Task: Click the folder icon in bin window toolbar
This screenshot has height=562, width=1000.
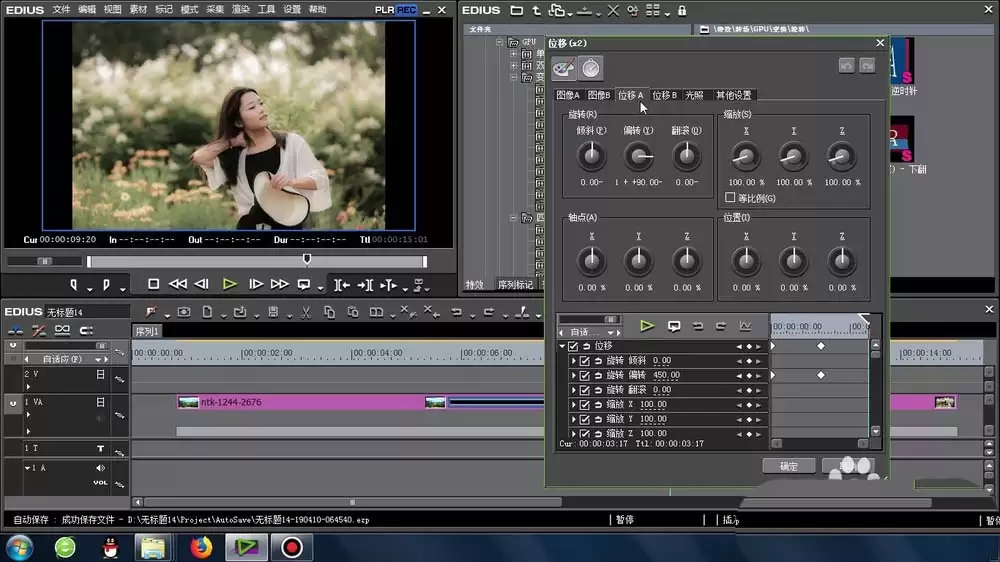Action: pos(517,10)
